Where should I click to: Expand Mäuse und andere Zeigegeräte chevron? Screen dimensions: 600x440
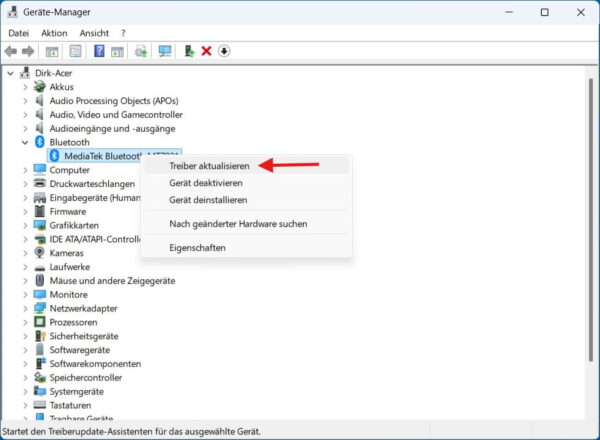(x=25, y=280)
